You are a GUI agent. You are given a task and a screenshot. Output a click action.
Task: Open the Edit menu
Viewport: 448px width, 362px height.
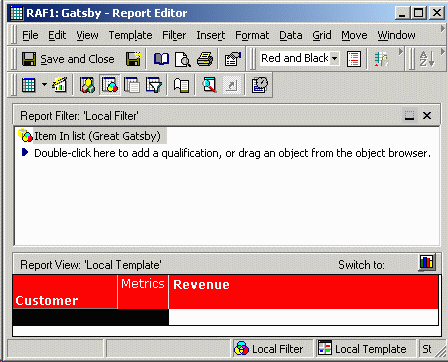click(x=57, y=35)
